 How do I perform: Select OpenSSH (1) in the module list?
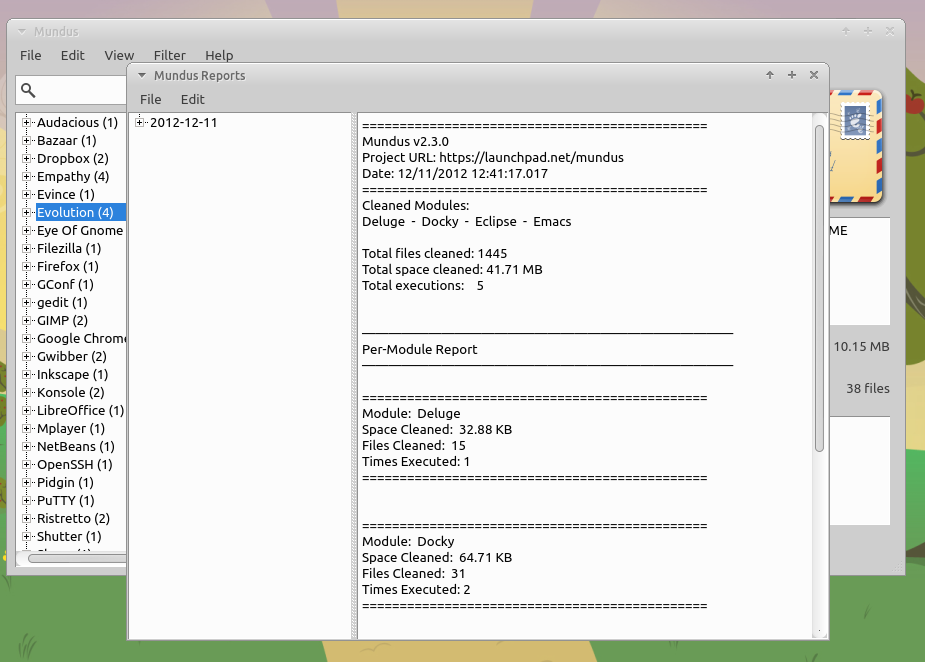tap(75, 464)
